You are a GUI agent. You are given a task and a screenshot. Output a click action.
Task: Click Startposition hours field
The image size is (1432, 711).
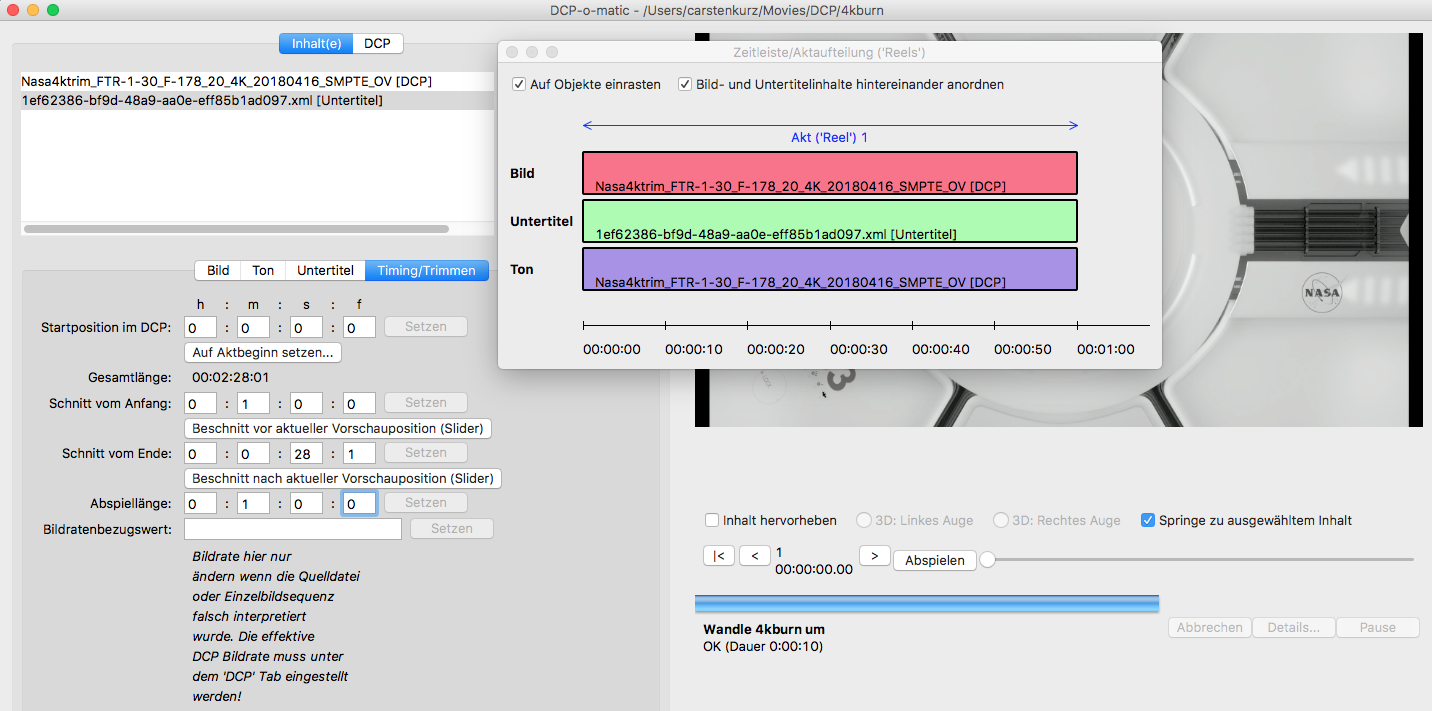[x=201, y=327]
